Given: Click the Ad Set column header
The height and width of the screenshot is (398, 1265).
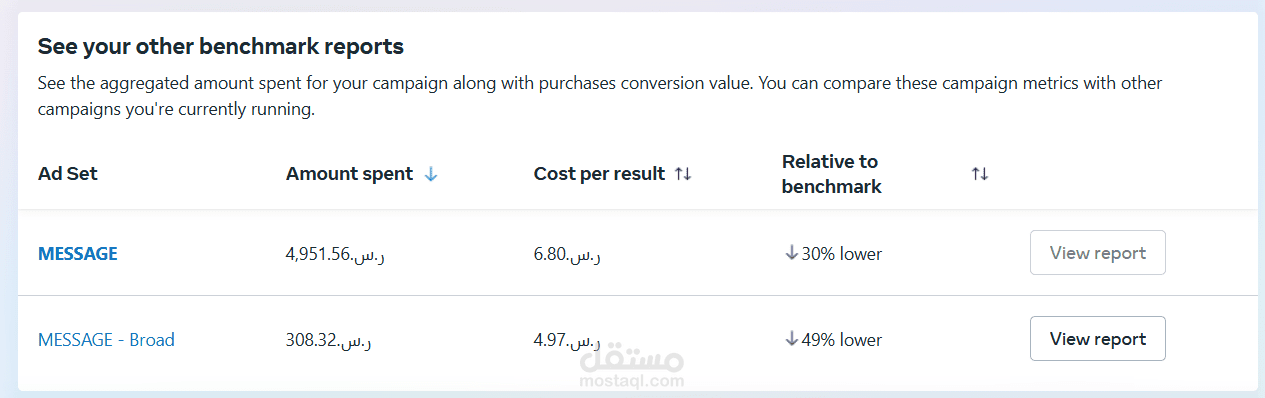Looking at the screenshot, I should pyautogui.click(x=68, y=174).
